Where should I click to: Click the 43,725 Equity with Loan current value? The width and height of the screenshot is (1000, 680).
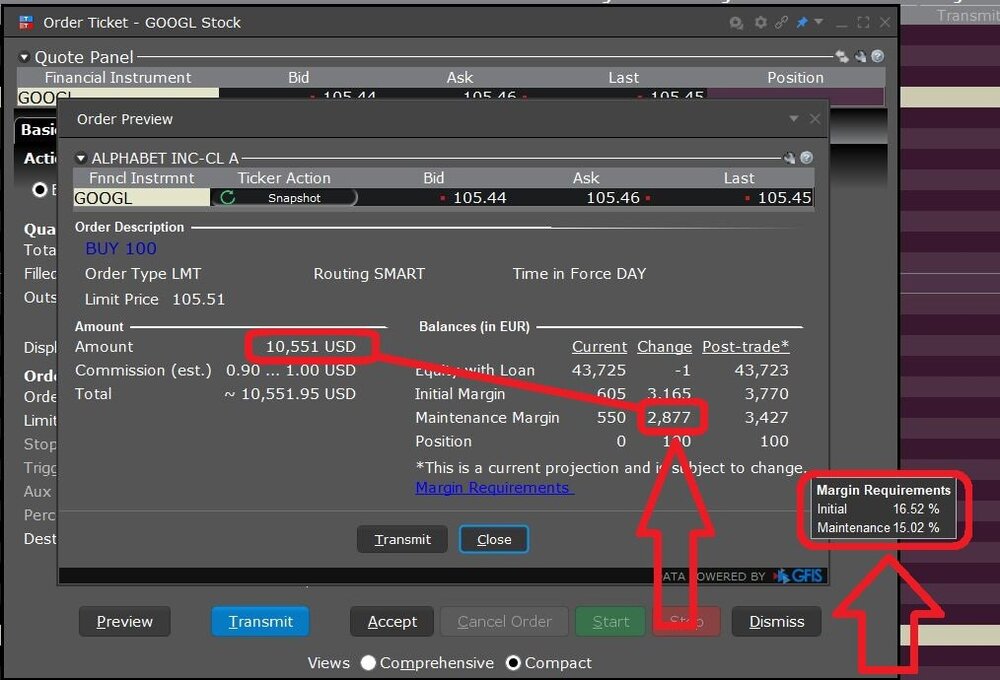click(x=599, y=370)
